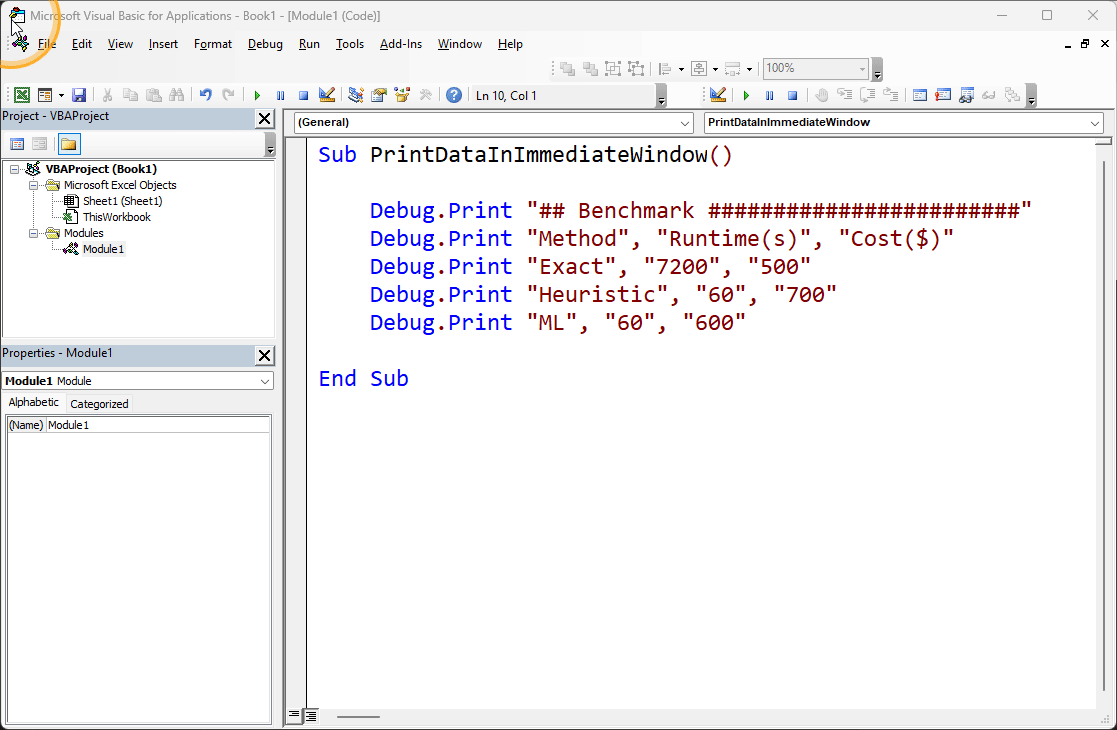Screen dimensions: 1117x730
Task: Click Reset in the Debug toolbar
Action: point(792,95)
